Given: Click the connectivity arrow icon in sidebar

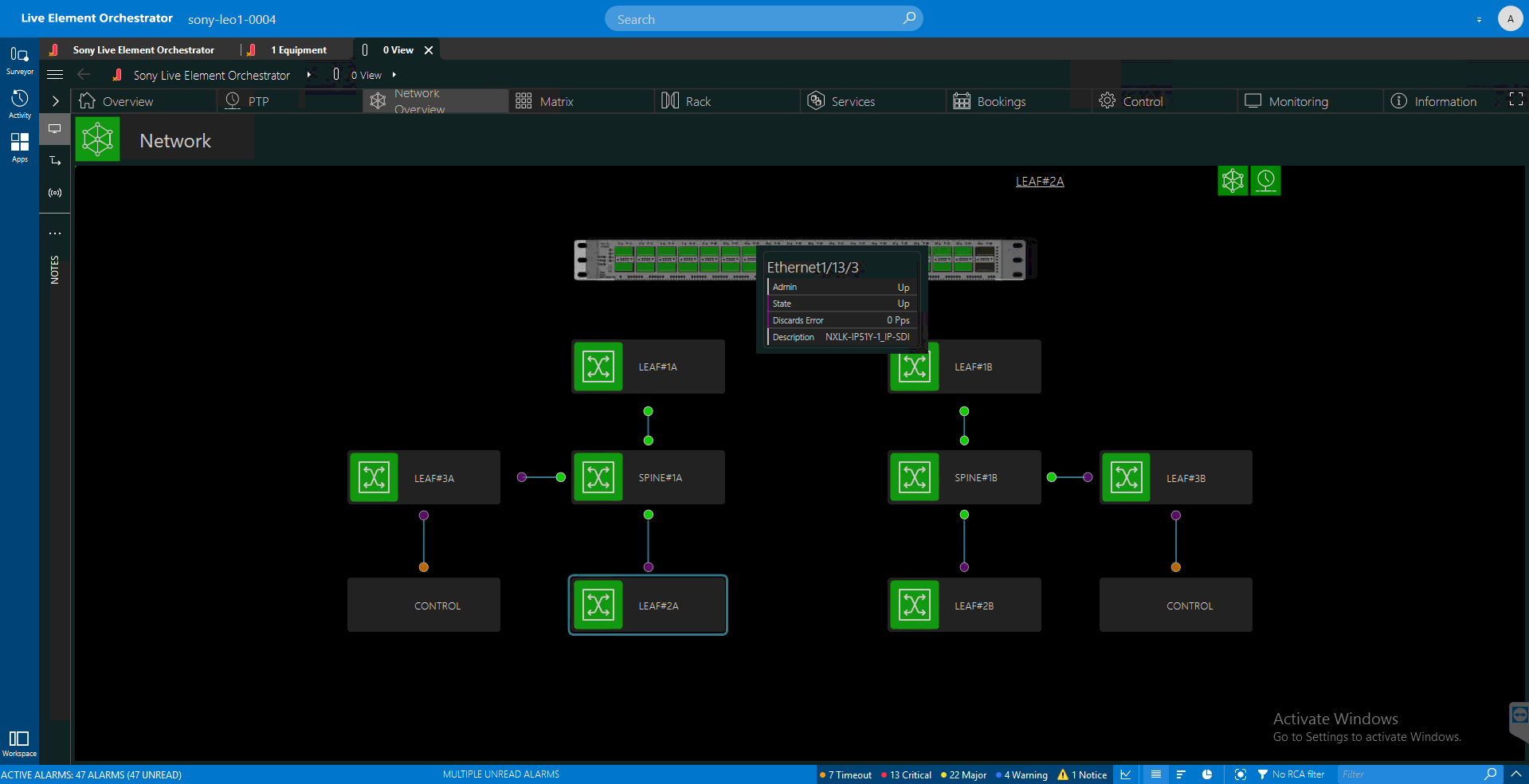Looking at the screenshot, I should click(x=55, y=161).
